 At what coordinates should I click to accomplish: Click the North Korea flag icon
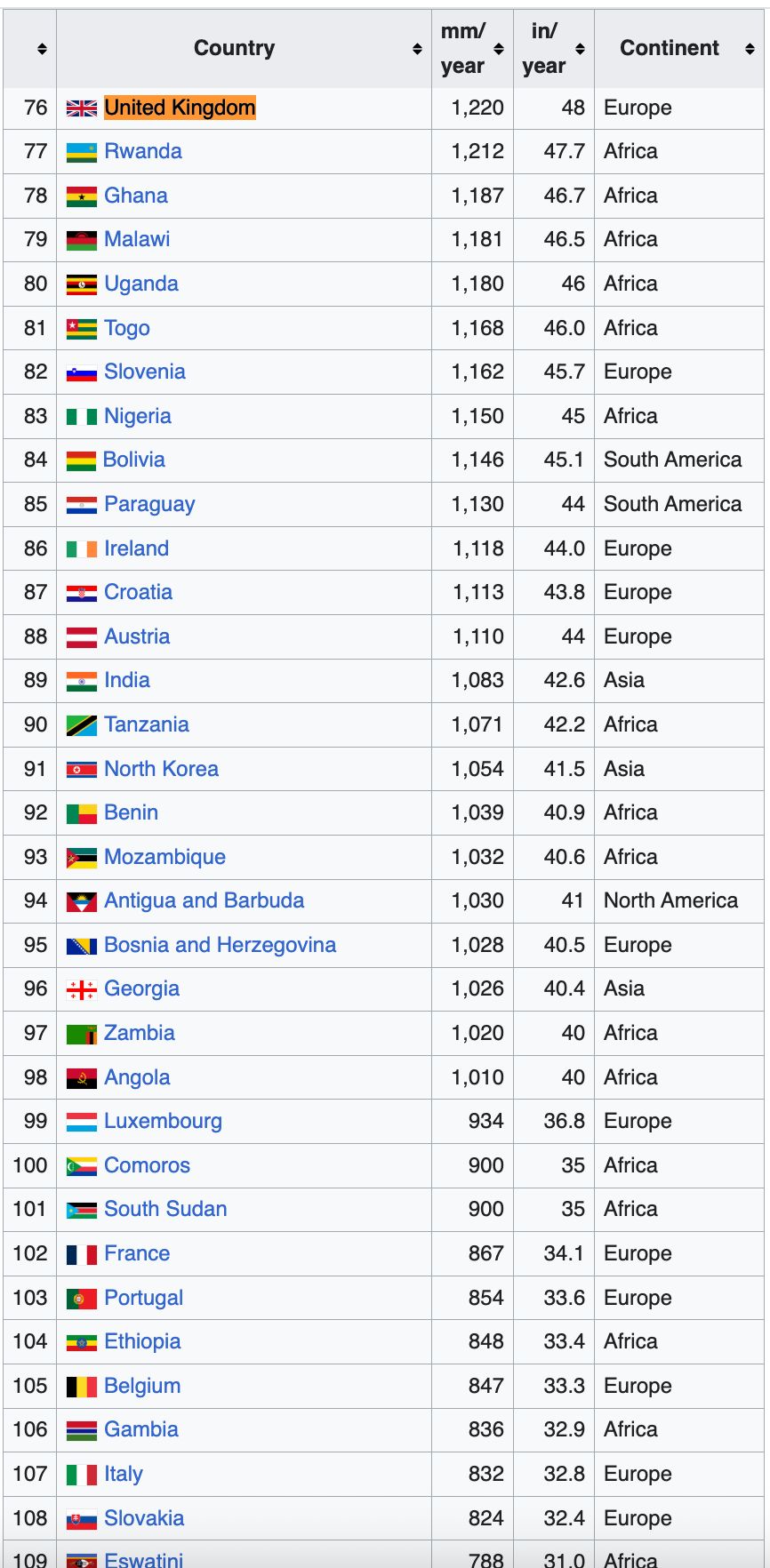81,768
